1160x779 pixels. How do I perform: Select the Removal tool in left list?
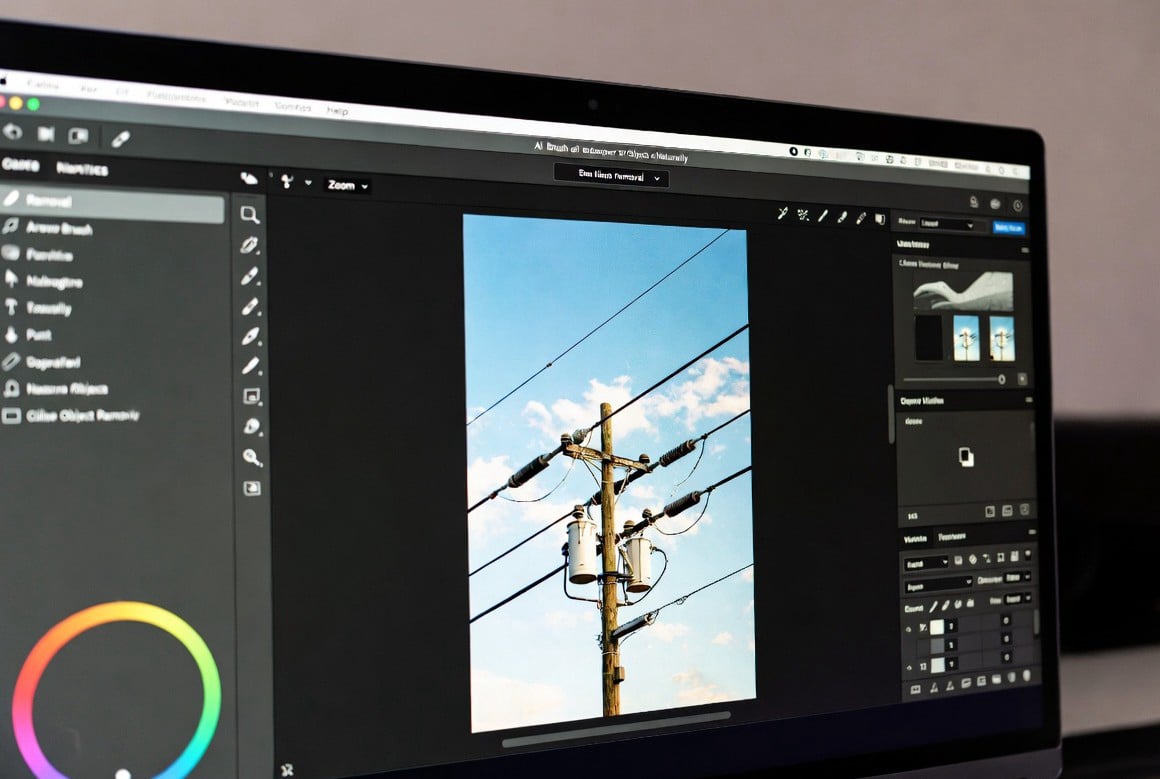(x=111, y=202)
